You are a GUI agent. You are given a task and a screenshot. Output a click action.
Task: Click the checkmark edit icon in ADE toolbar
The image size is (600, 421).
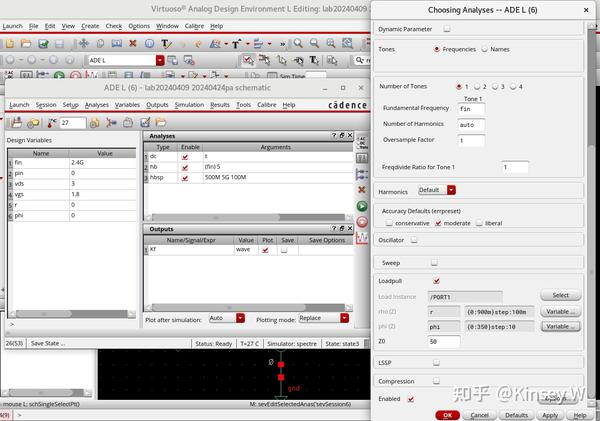145,122
